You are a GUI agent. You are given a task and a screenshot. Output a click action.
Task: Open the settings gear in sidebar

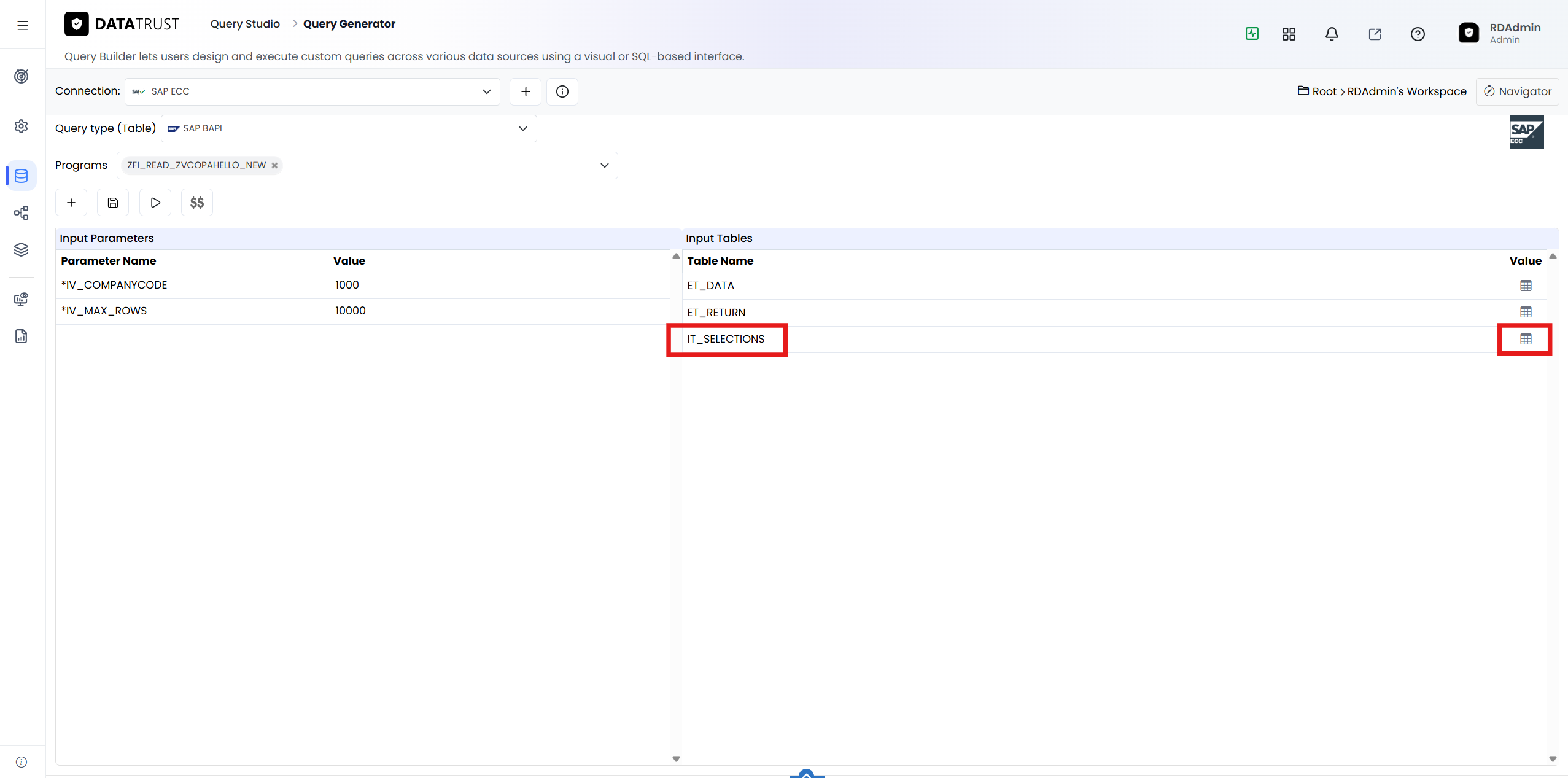(x=21, y=126)
